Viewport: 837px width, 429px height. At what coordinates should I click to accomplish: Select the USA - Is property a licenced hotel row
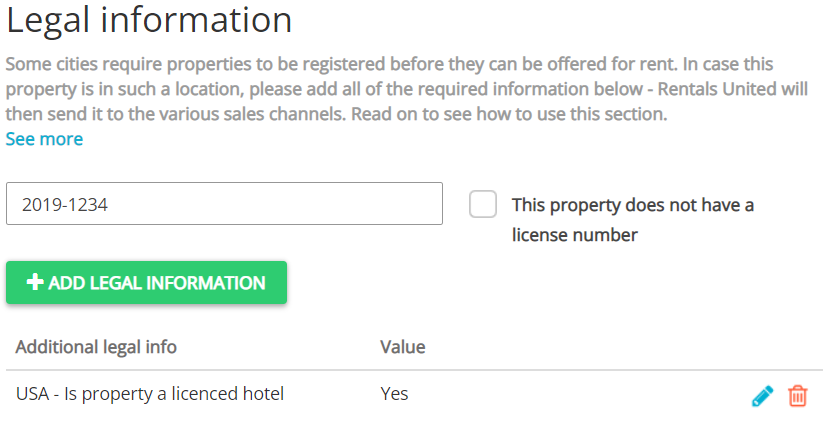coord(150,394)
